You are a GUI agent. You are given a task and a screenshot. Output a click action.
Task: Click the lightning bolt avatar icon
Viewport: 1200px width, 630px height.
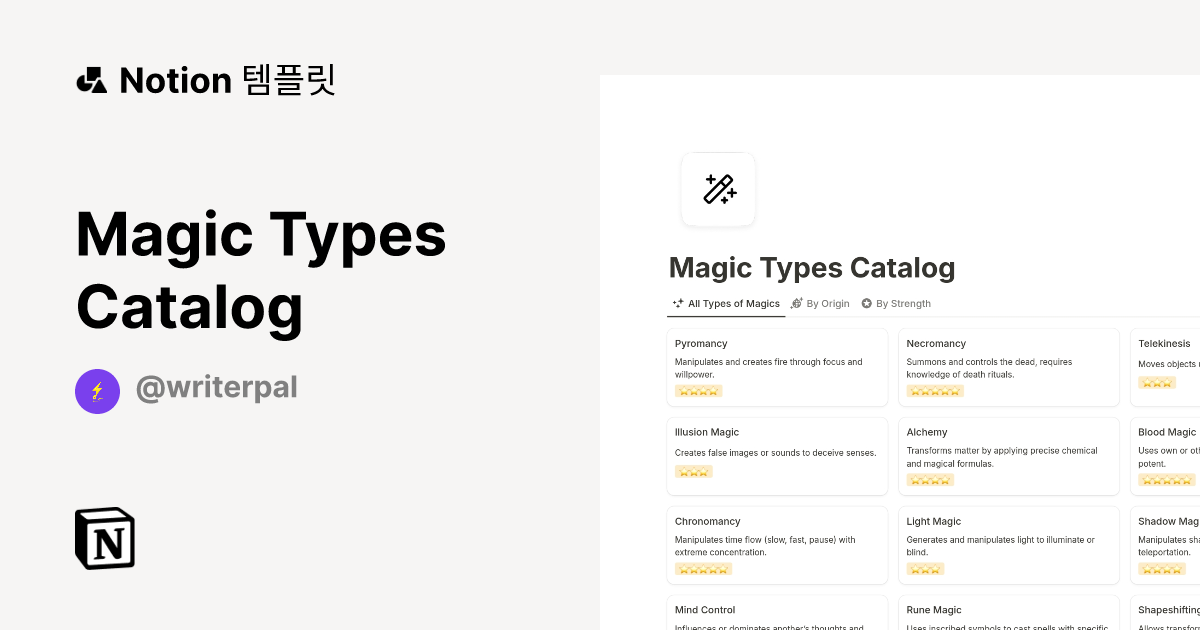click(97, 391)
